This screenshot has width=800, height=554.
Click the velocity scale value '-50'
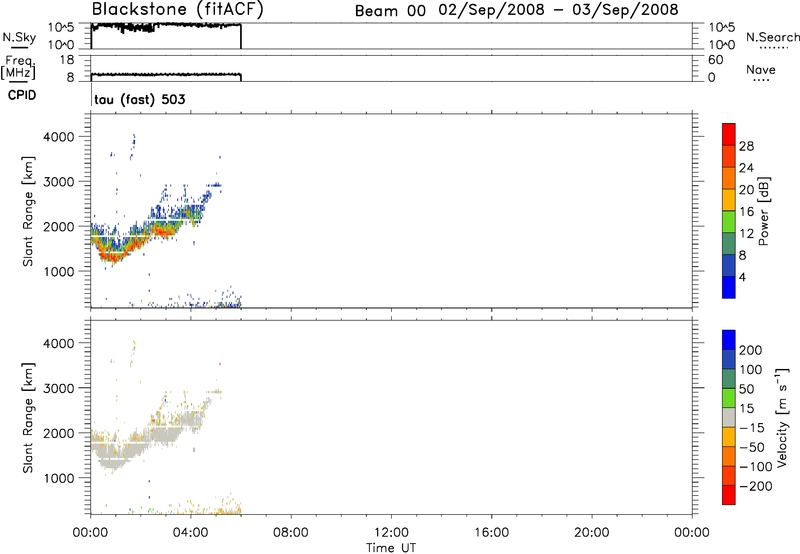coord(751,447)
